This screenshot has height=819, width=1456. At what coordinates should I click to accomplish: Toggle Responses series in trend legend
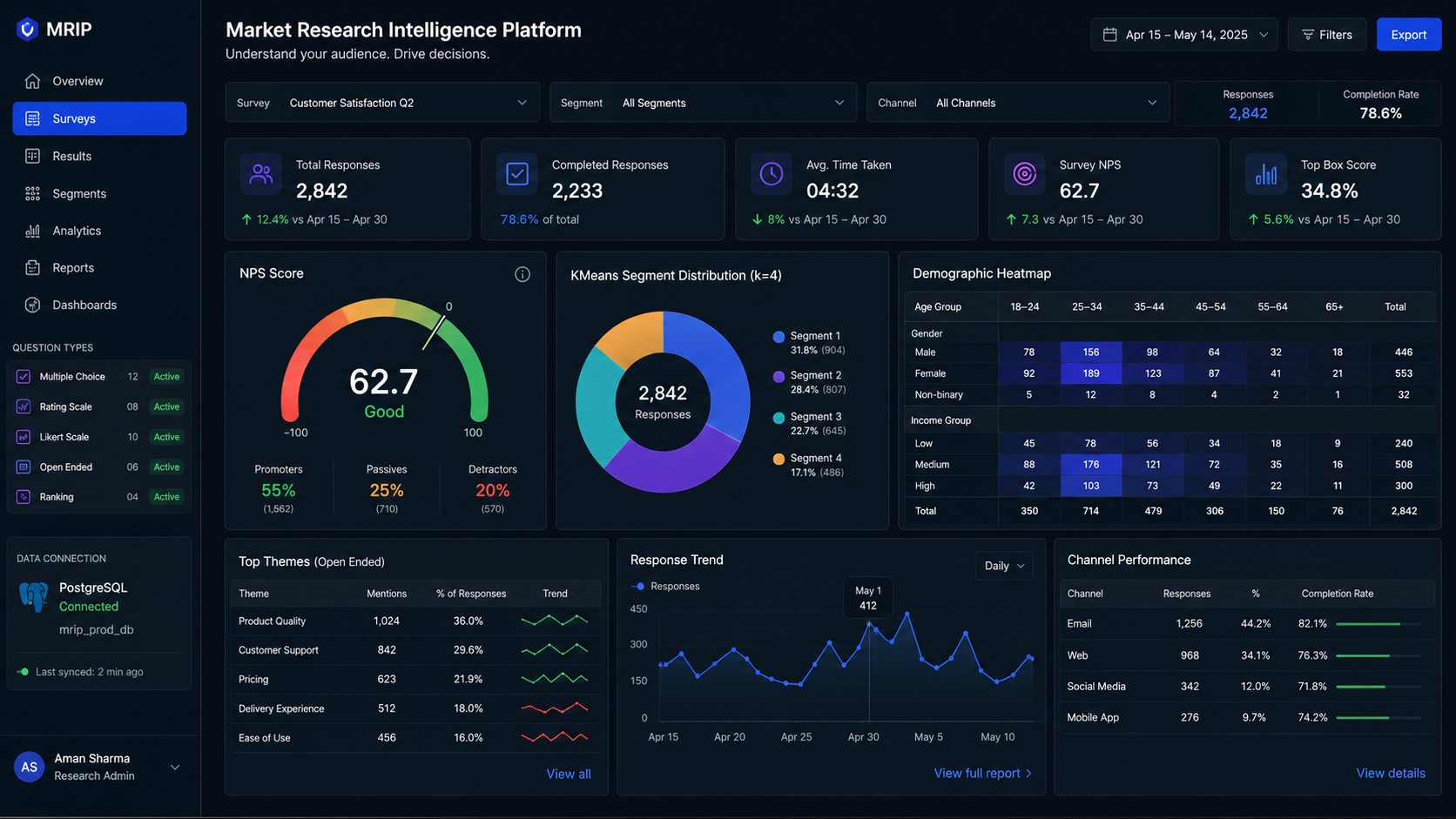(x=665, y=587)
